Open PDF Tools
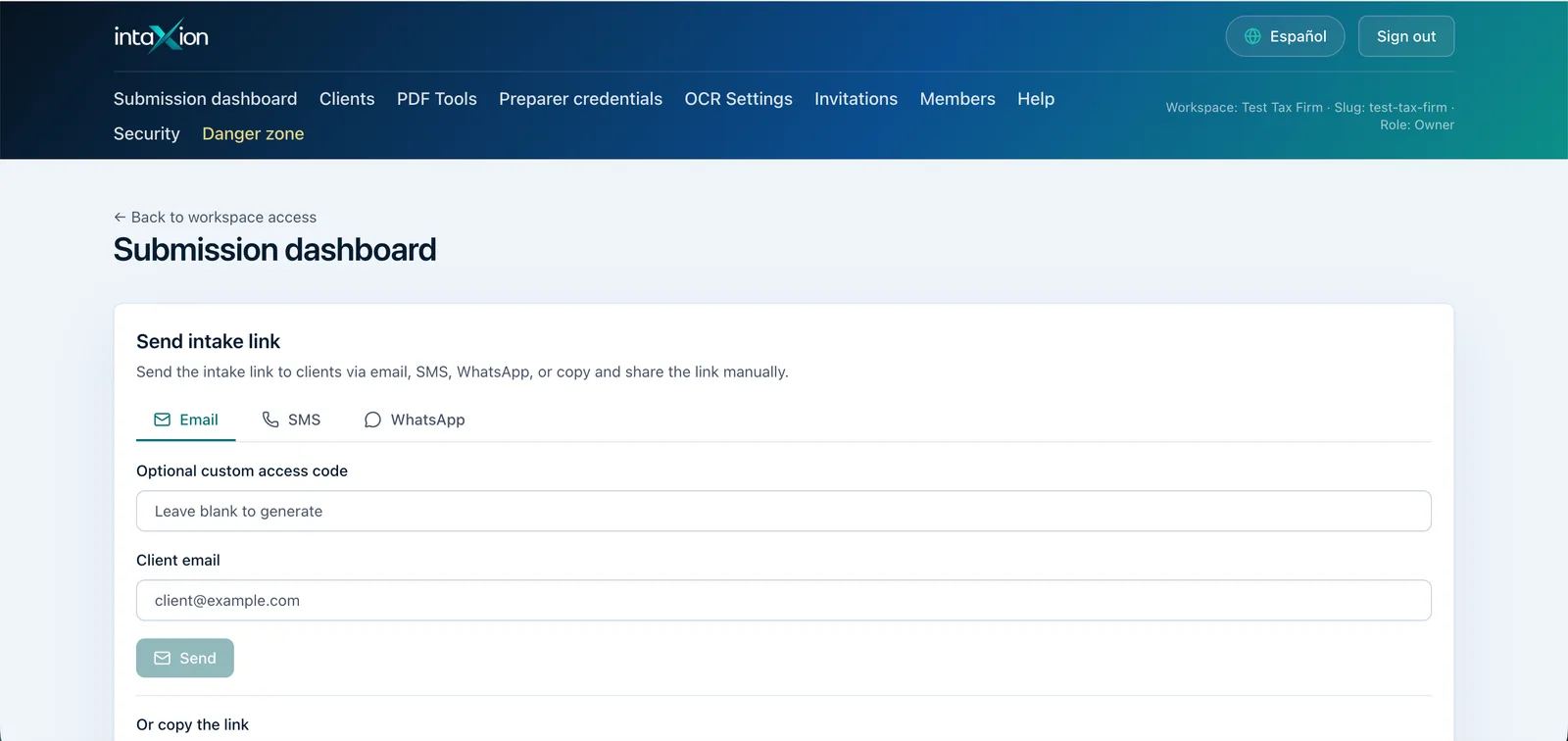 (437, 99)
